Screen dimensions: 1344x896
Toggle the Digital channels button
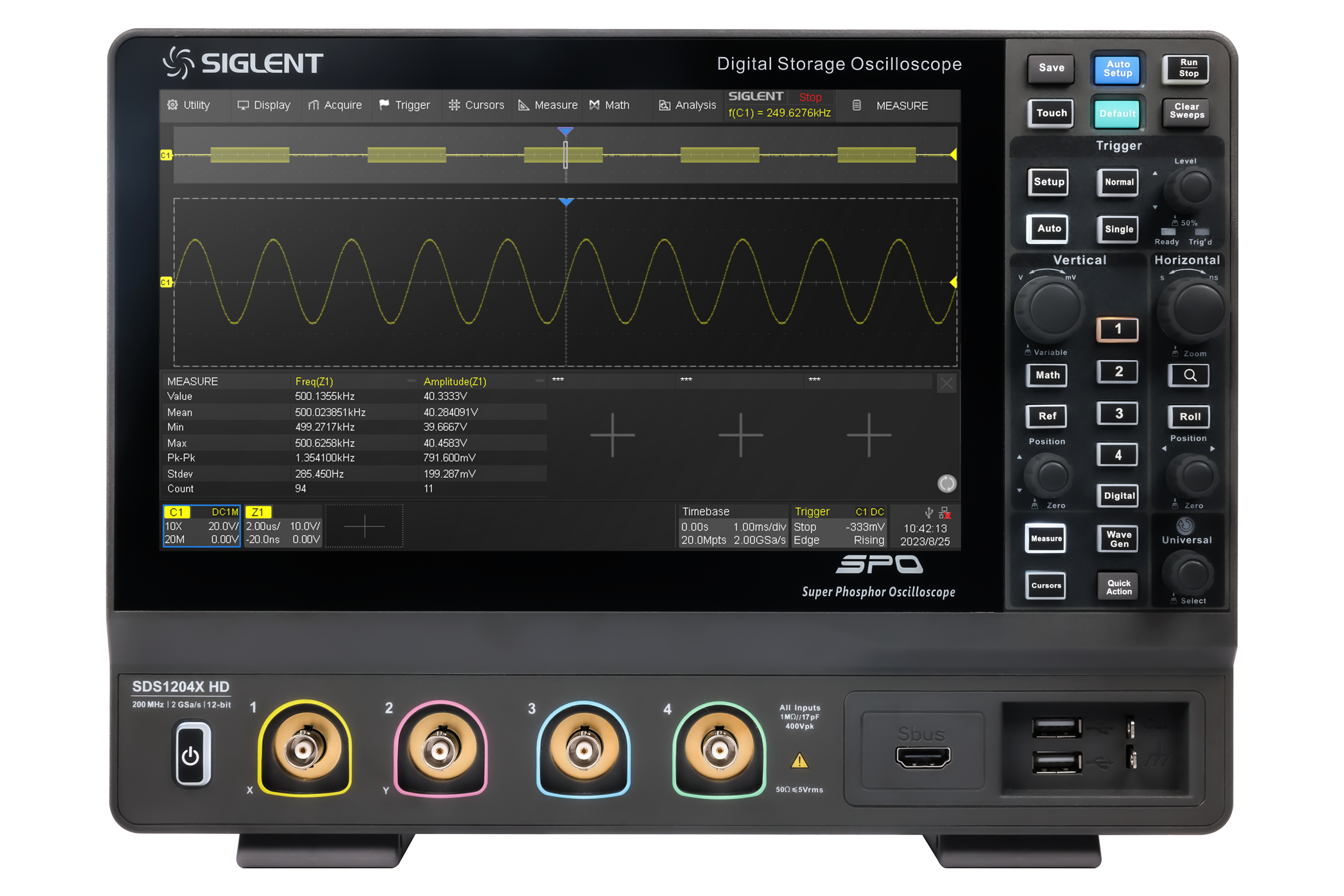click(1118, 496)
